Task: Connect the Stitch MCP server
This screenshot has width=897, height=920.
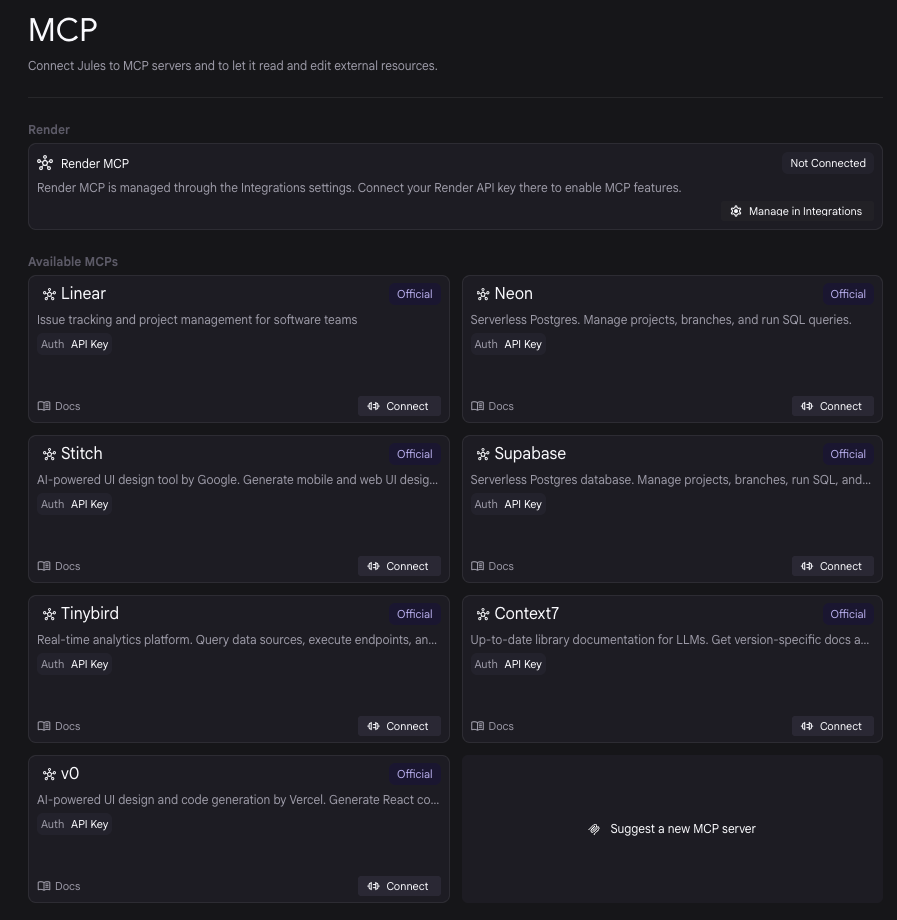Action: point(399,566)
